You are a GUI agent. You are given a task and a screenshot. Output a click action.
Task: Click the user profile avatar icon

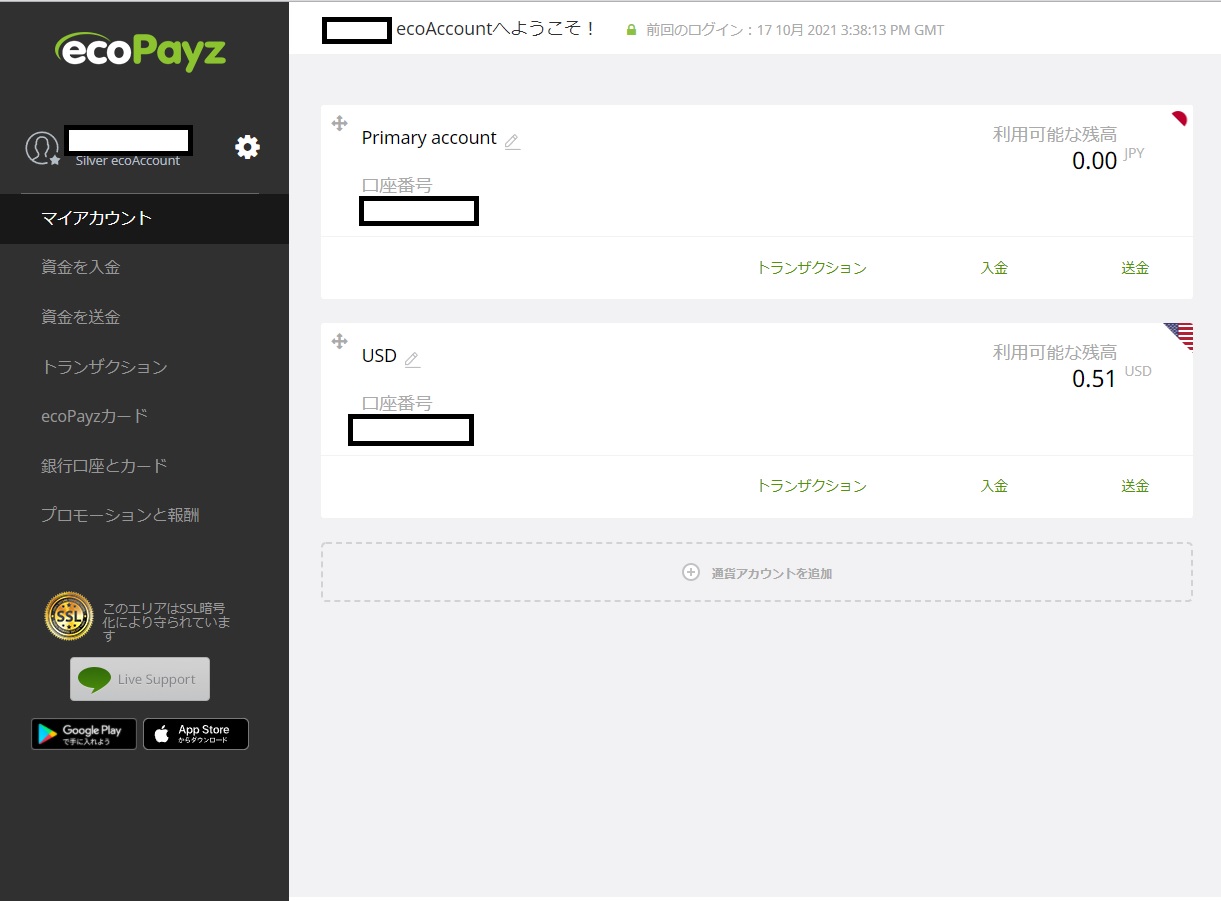point(42,148)
